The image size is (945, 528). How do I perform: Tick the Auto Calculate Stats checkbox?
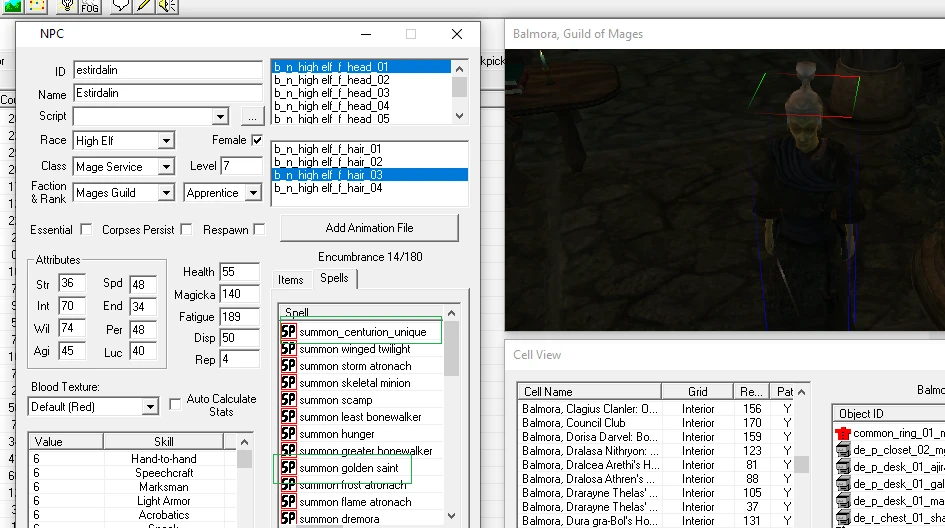click(x=175, y=404)
